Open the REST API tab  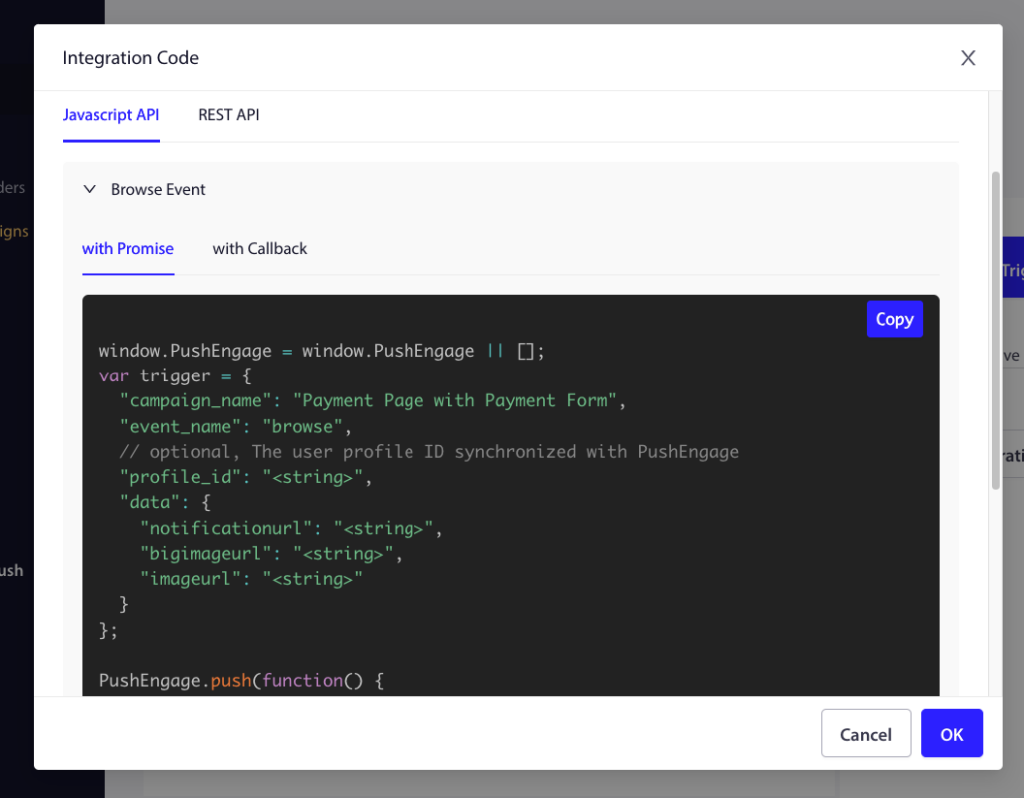(228, 115)
